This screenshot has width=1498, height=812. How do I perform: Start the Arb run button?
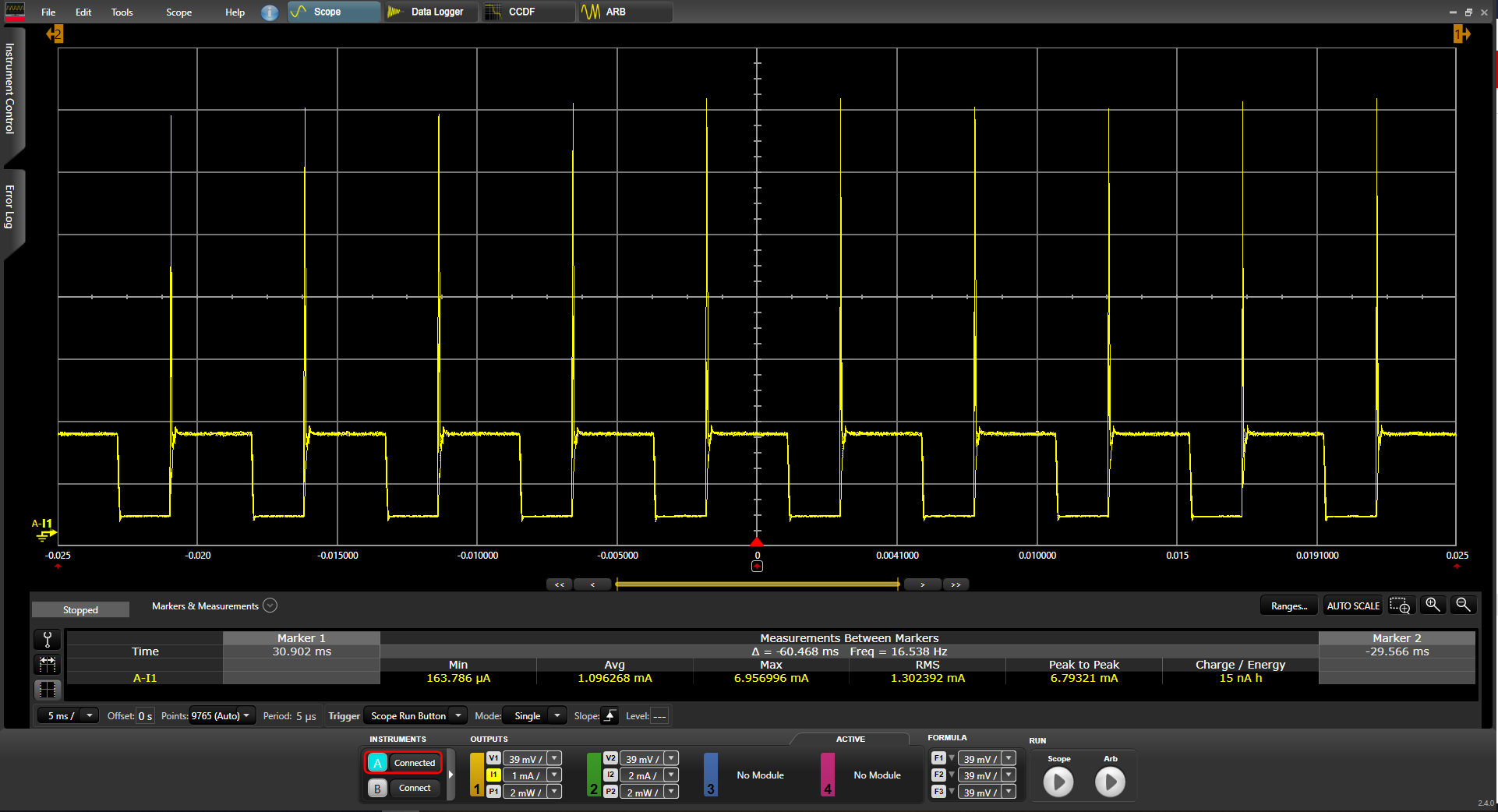1110,782
